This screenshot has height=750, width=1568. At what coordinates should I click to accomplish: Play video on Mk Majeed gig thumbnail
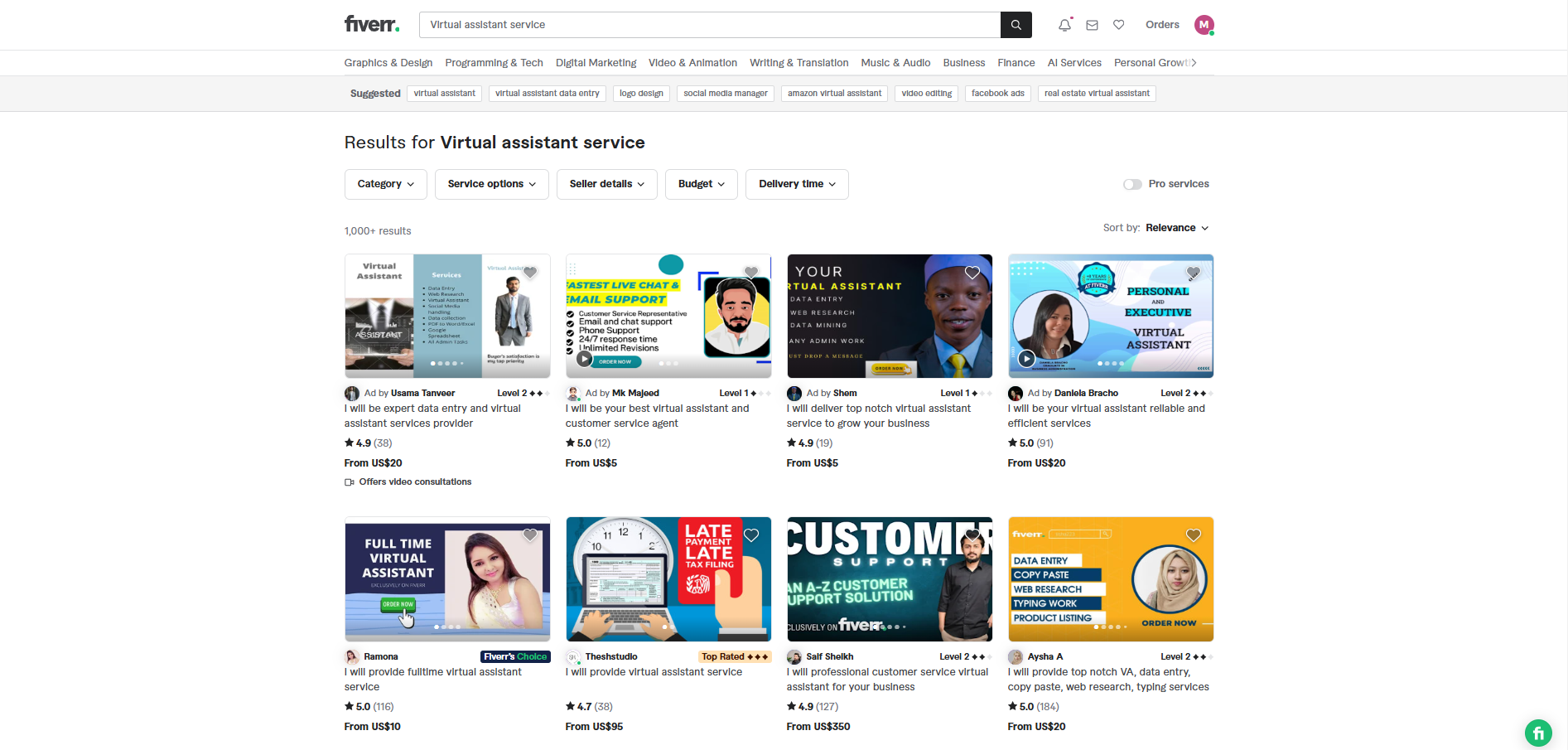pos(585,359)
